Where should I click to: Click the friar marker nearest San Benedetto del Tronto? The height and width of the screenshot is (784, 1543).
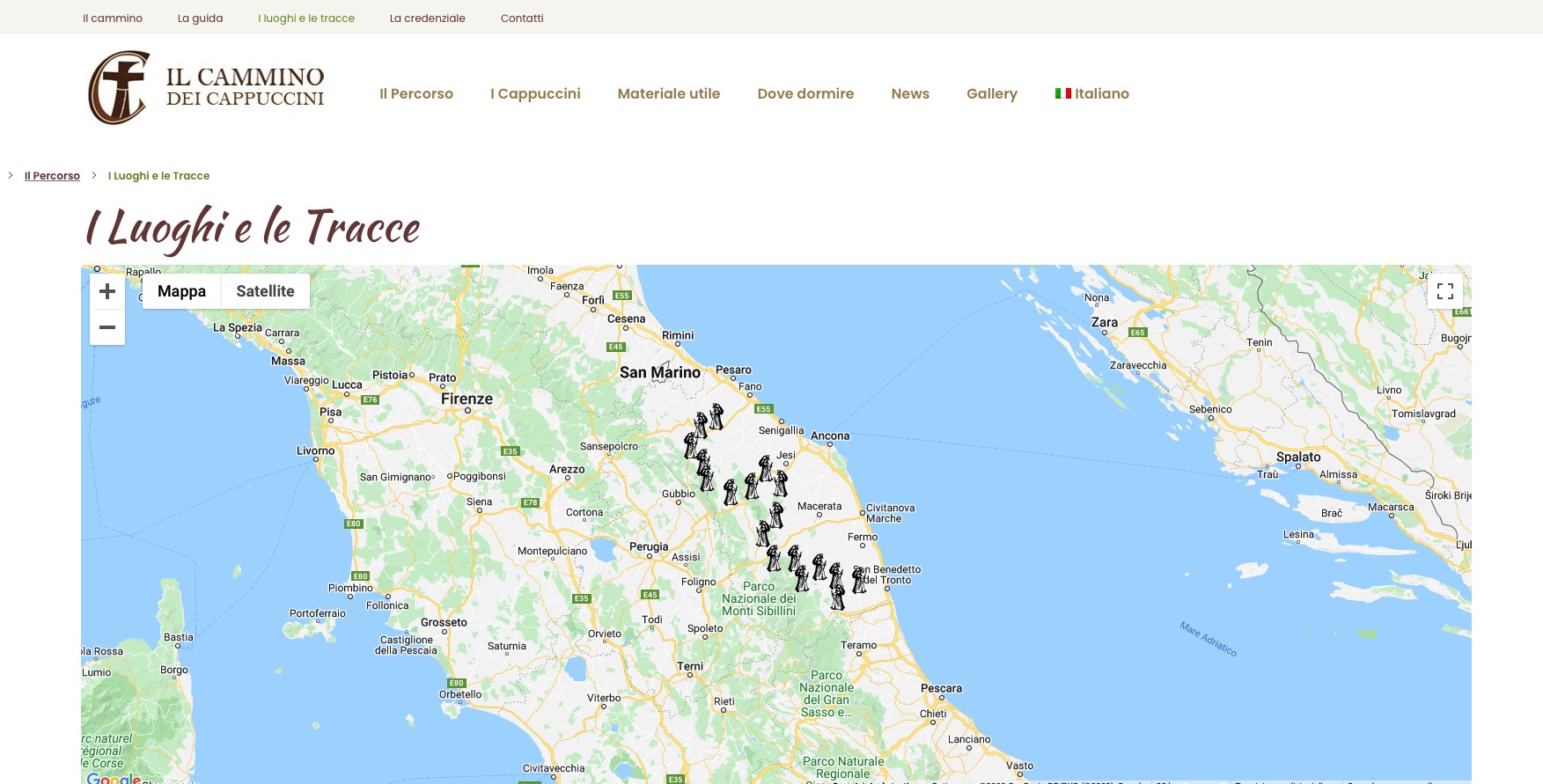(x=859, y=580)
